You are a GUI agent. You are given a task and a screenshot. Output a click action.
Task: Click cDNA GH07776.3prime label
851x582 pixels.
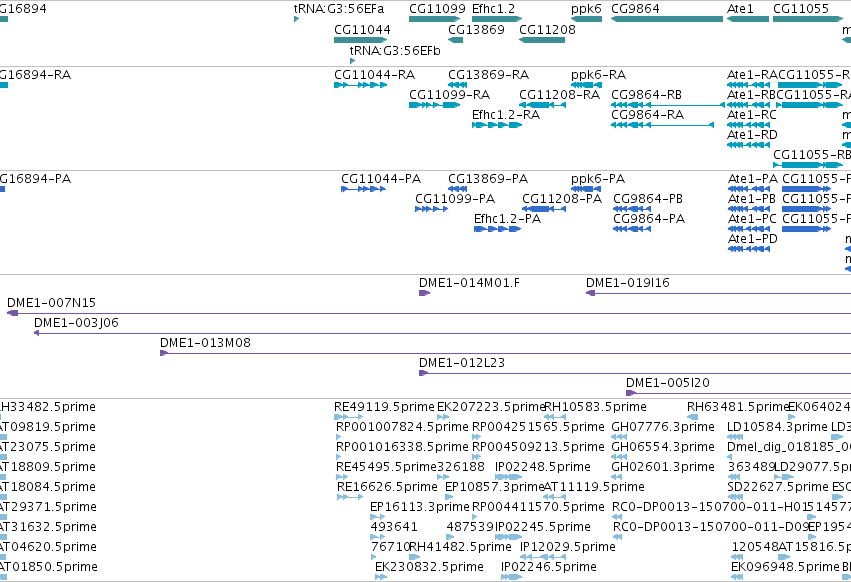(x=663, y=427)
